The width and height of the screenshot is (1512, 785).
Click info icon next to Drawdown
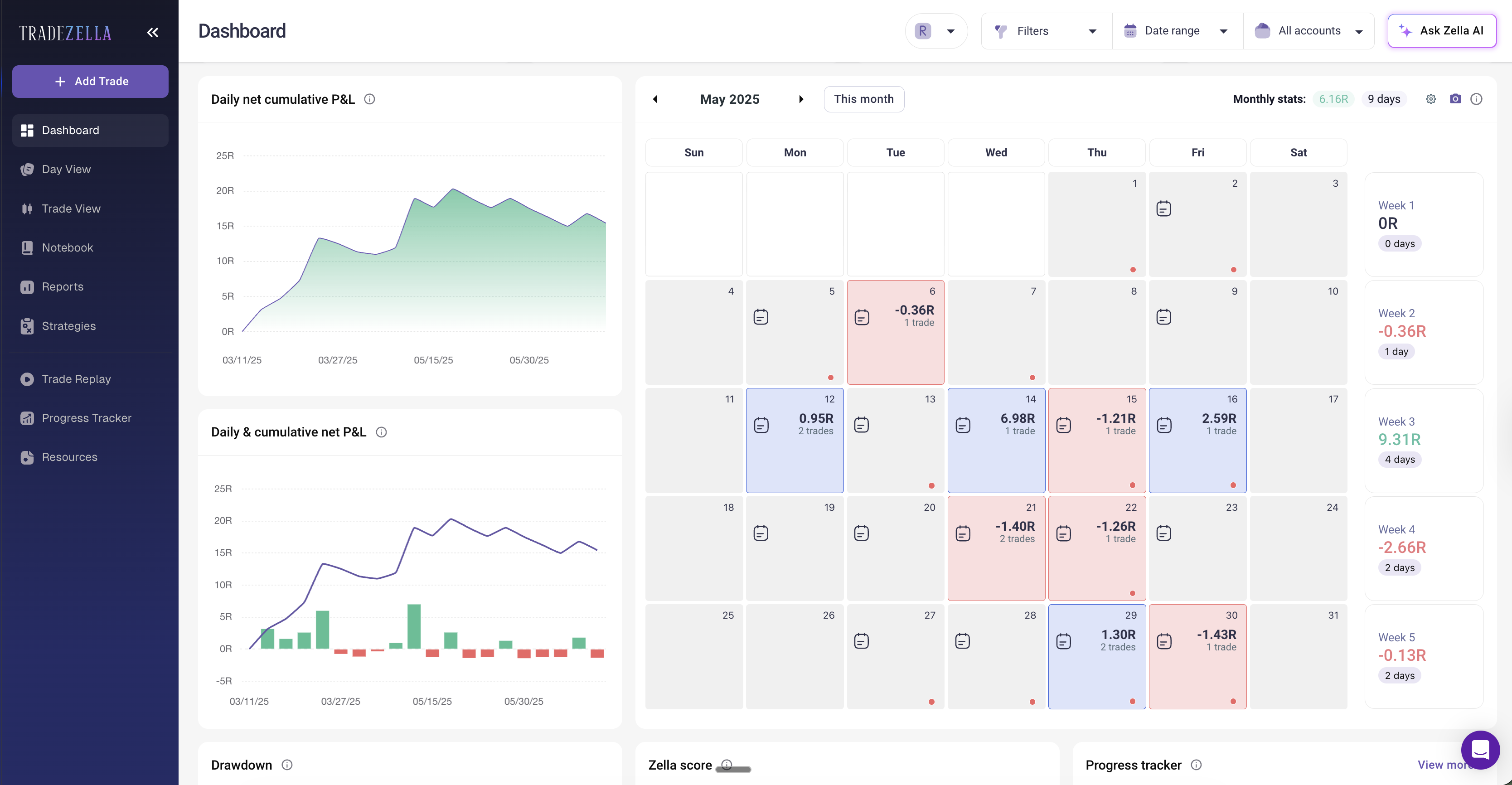pyautogui.click(x=286, y=765)
